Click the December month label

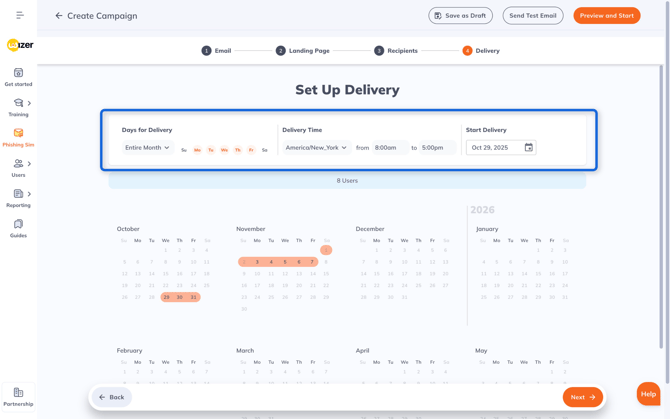coord(370,229)
